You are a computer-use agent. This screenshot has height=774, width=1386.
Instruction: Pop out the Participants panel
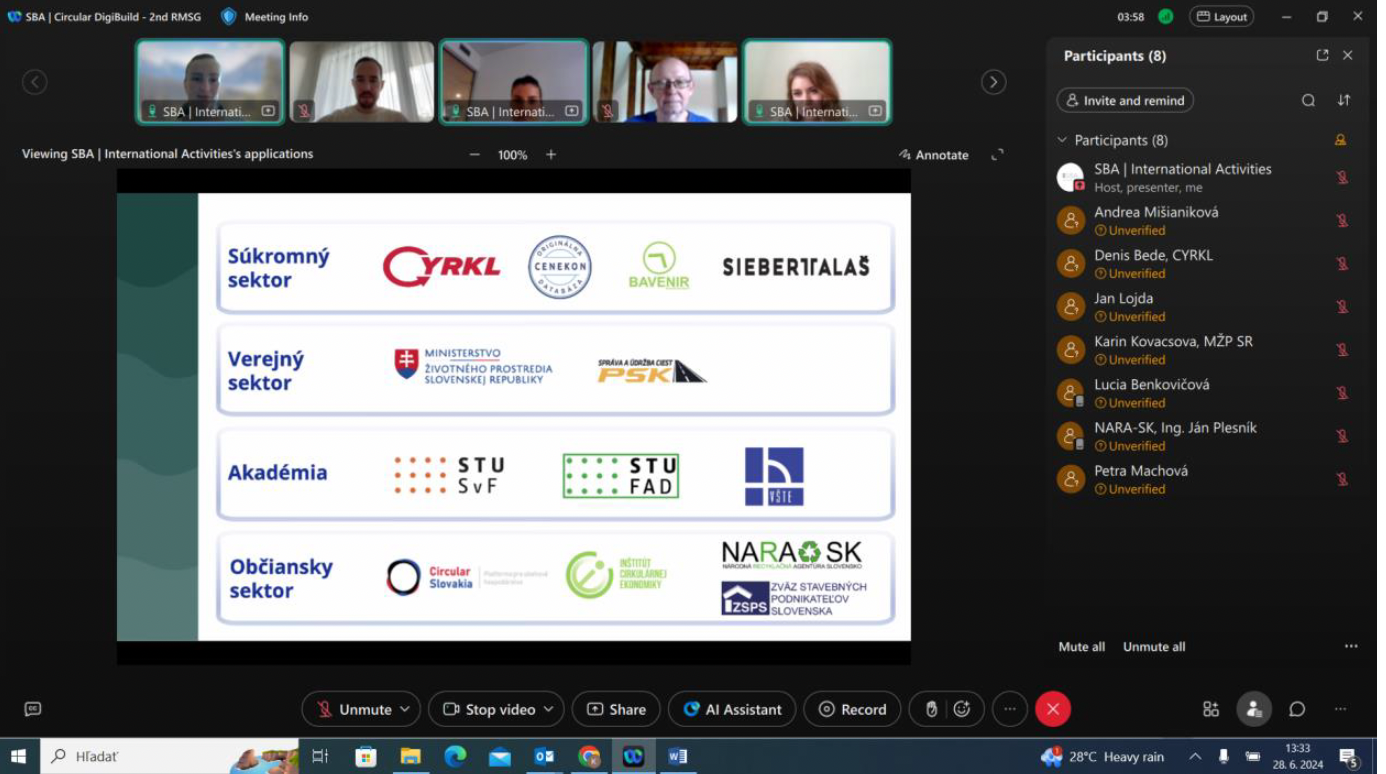(1322, 56)
